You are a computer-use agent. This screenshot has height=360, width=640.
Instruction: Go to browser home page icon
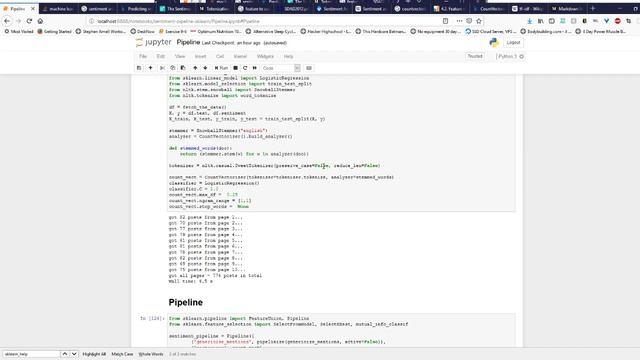point(40,21)
